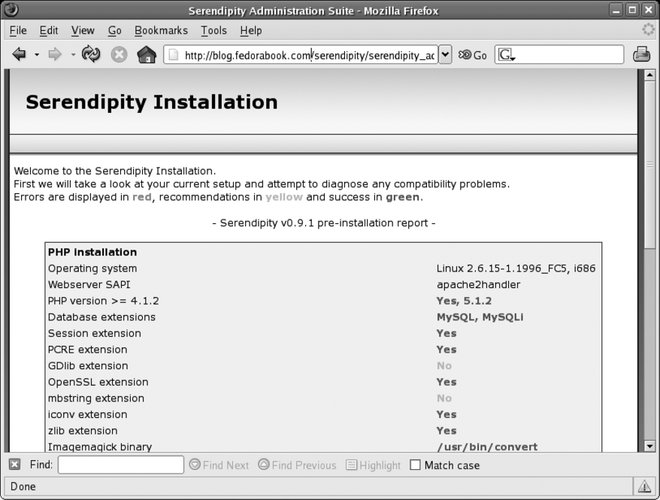Open the search engine selector dropdown
Viewport: 660px width, 500px height.
507,55
